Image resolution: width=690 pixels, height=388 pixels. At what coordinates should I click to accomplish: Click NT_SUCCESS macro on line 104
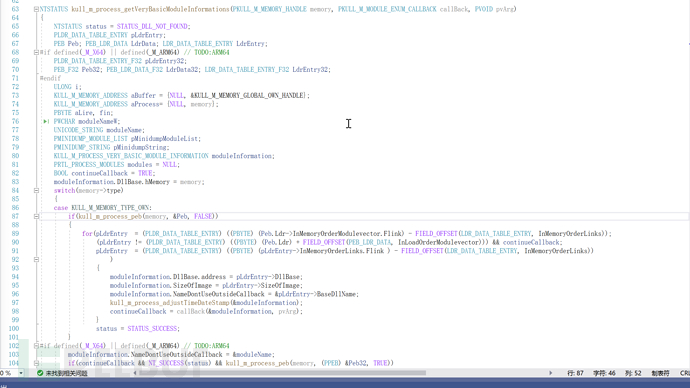pyautogui.click(x=166, y=363)
